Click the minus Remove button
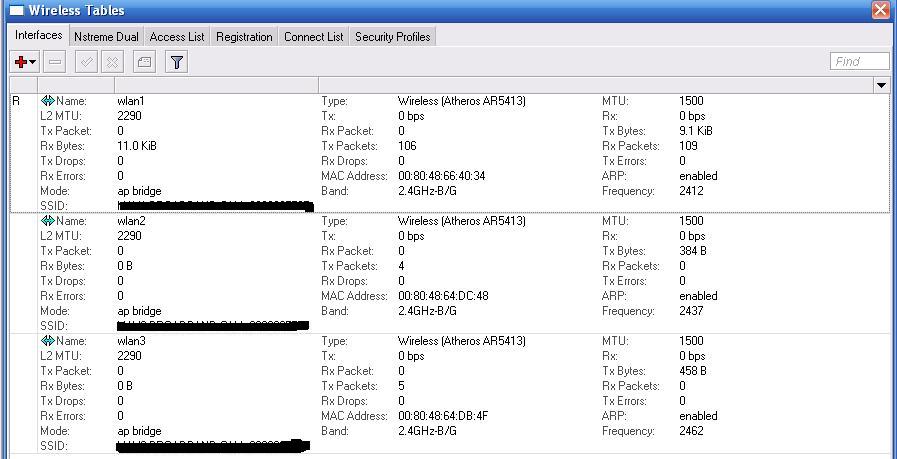 (55, 62)
